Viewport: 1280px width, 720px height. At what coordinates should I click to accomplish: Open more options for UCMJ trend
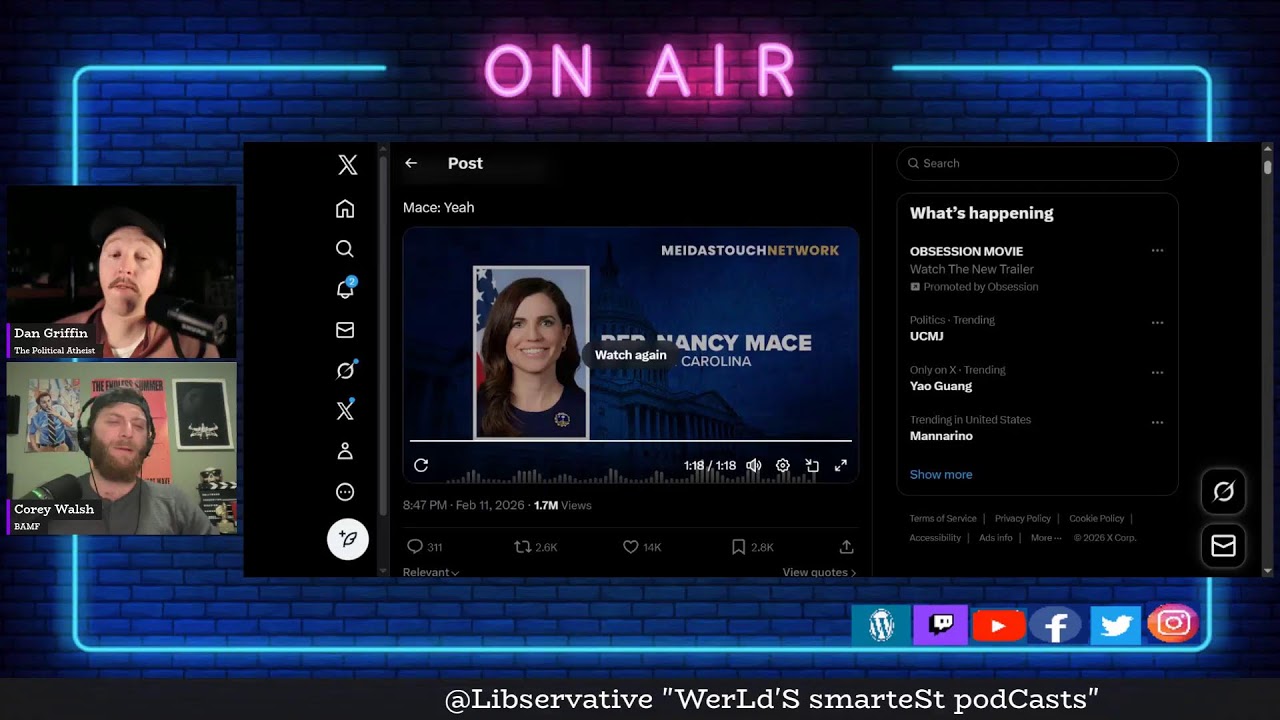(1157, 323)
